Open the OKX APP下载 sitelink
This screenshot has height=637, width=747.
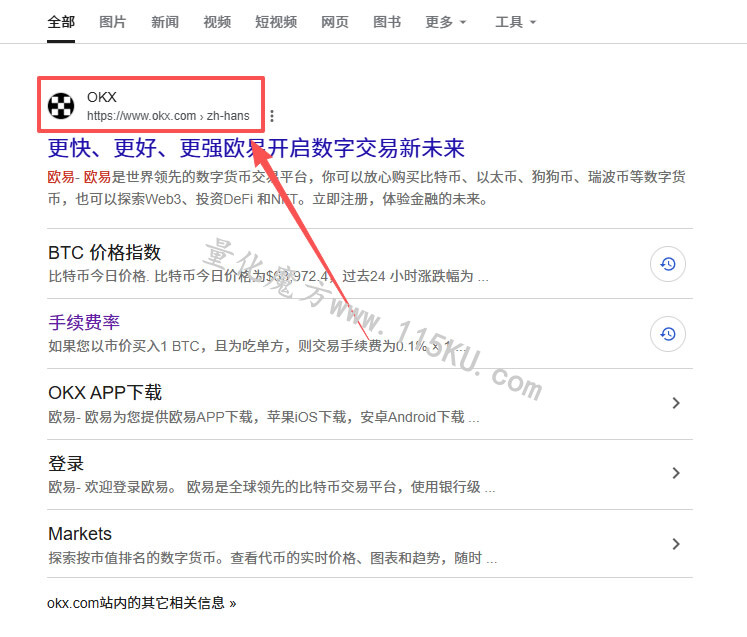point(105,393)
